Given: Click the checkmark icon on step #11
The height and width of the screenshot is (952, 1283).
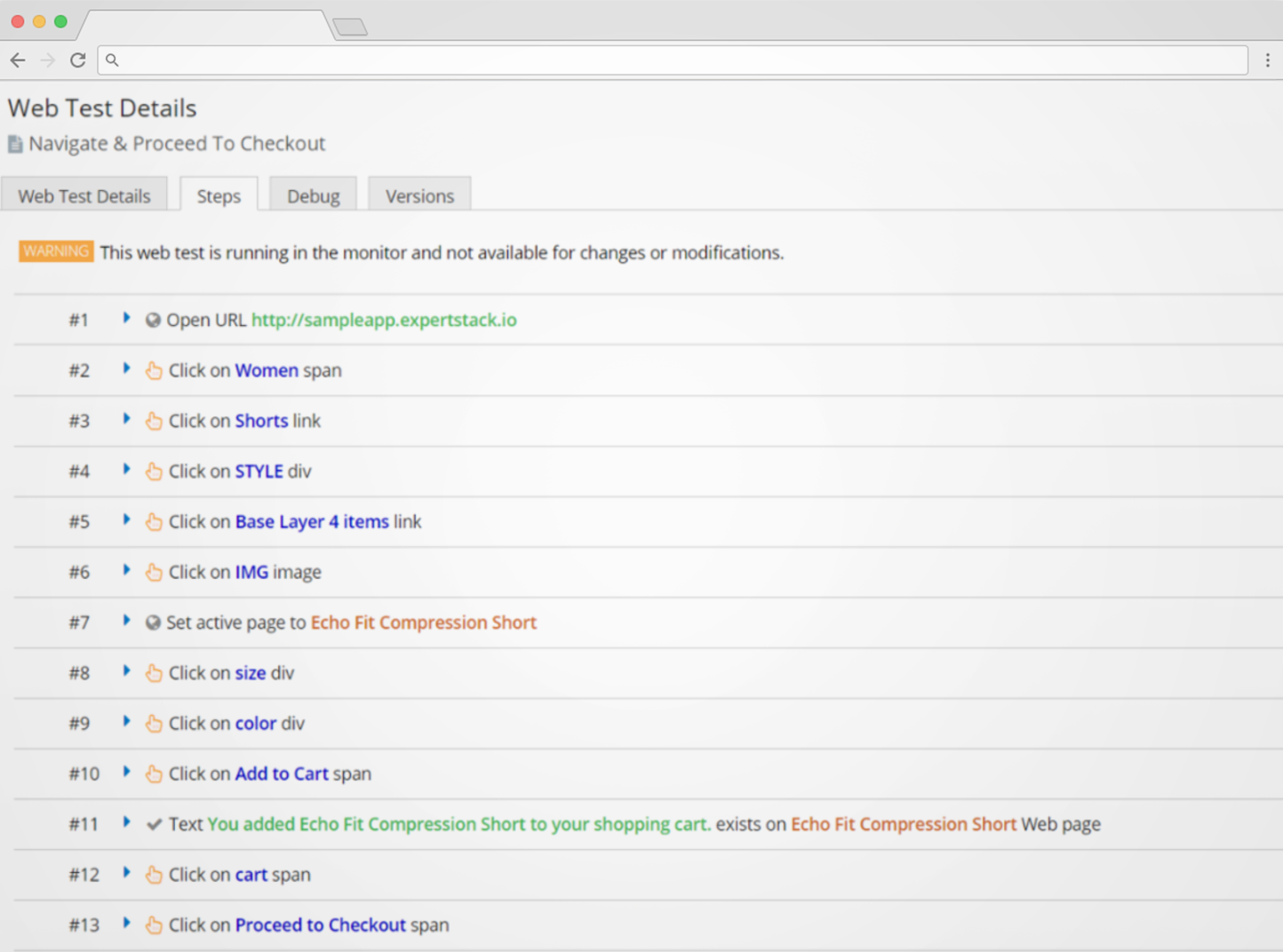Looking at the screenshot, I should 154,824.
